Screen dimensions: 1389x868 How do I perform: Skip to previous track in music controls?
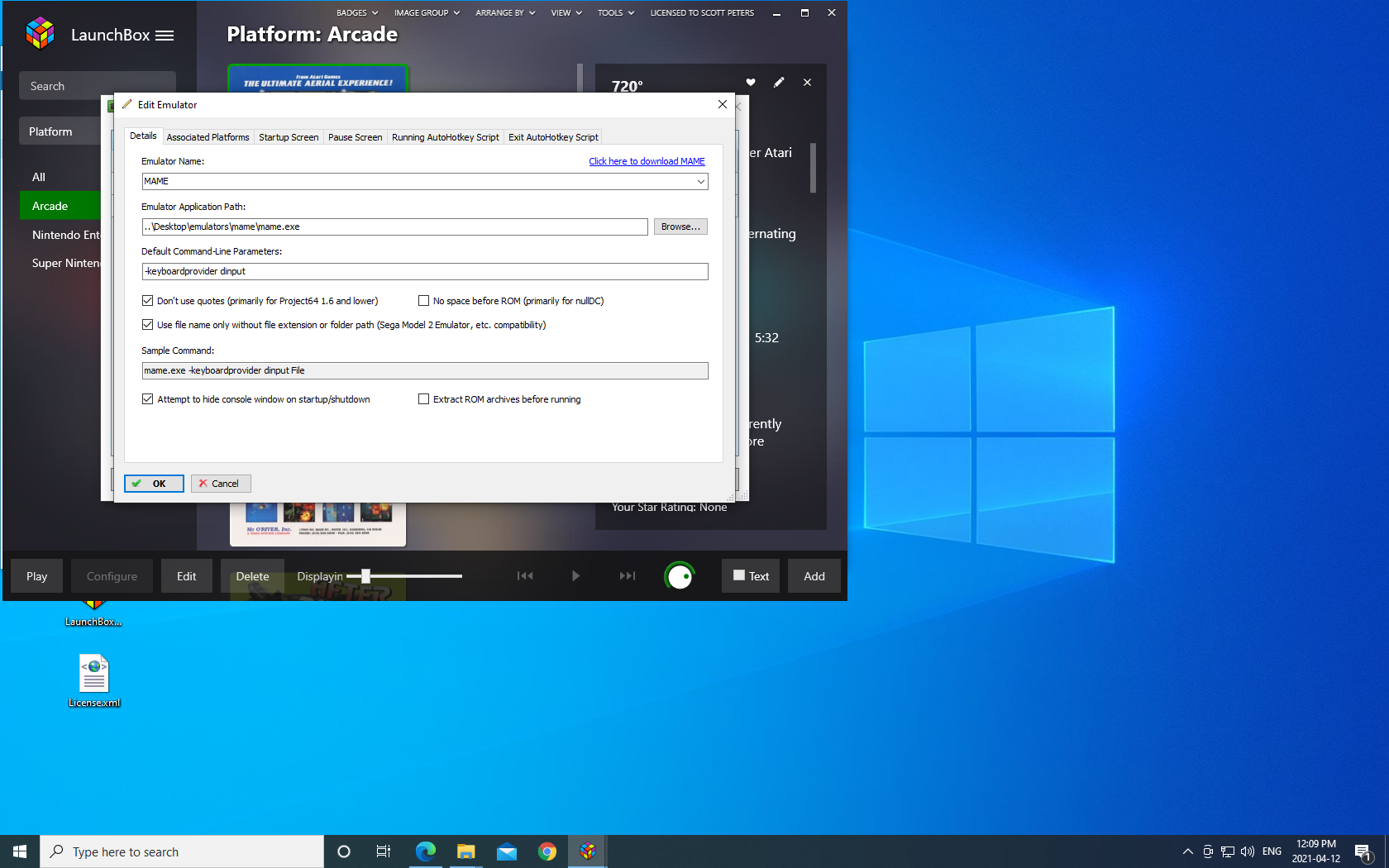[x=525, y=576]
